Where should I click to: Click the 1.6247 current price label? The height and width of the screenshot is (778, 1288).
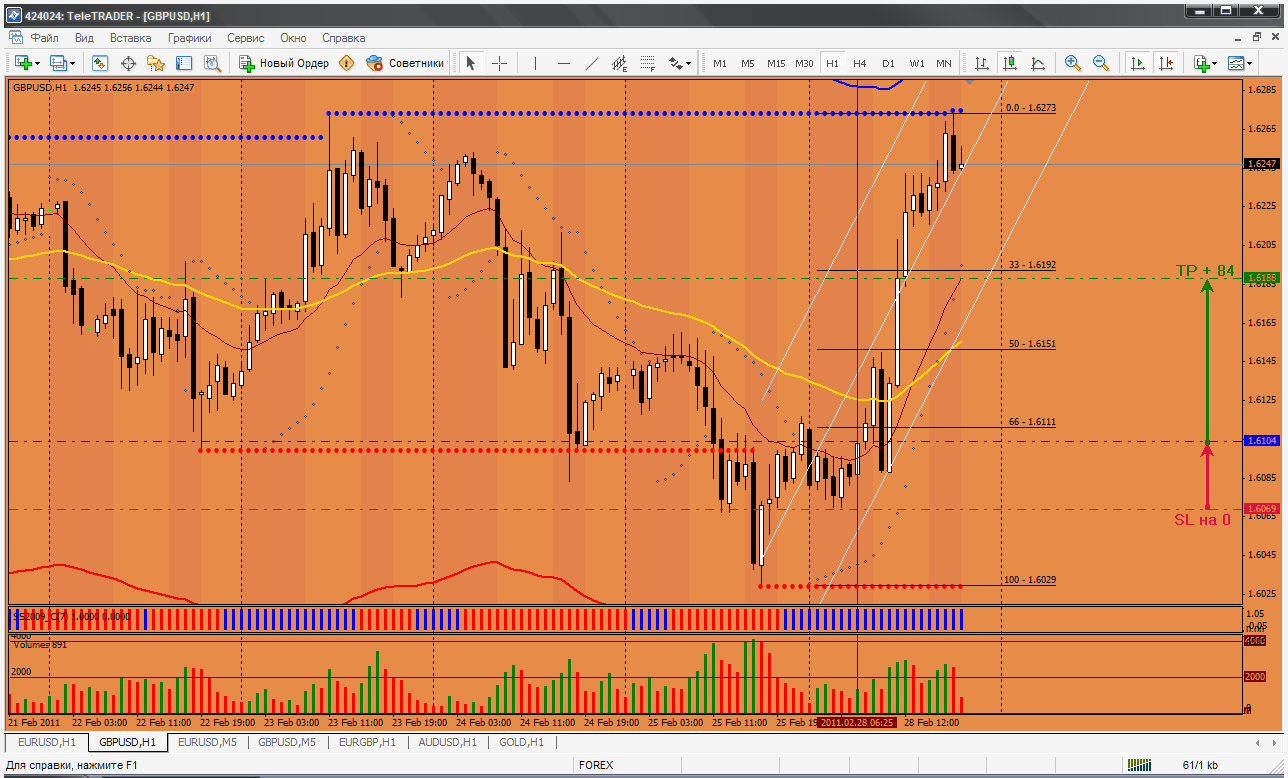[1263, 163]
